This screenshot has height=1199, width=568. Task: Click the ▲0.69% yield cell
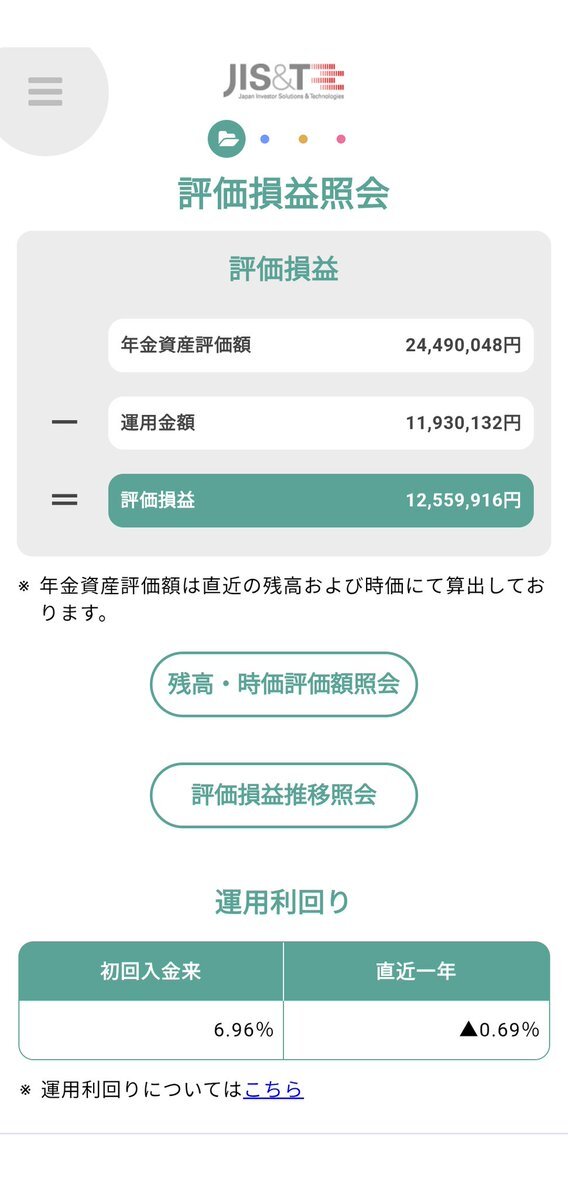pos(417,1030)
